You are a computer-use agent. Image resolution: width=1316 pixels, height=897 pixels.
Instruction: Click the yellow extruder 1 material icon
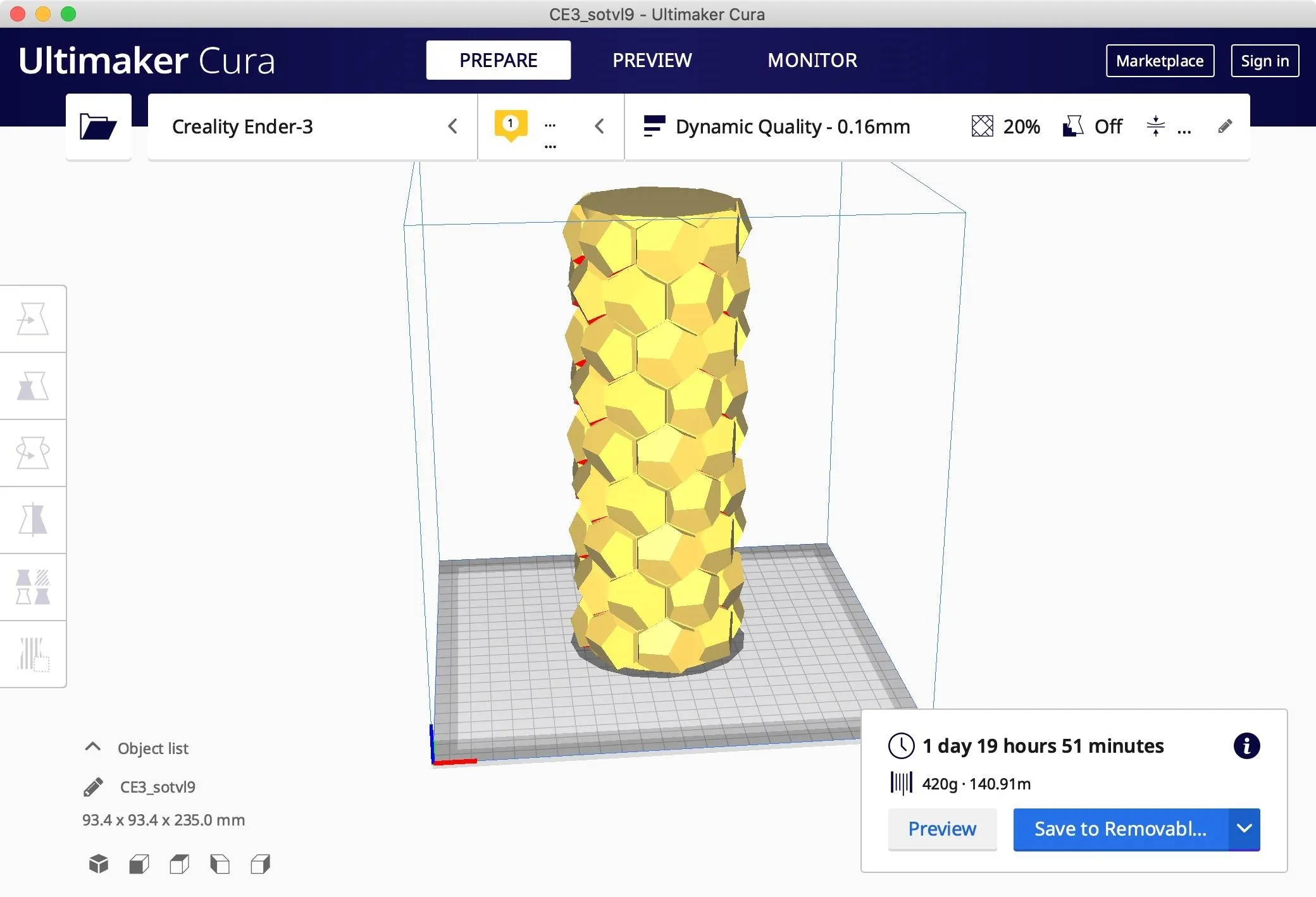tap(511, 125)
